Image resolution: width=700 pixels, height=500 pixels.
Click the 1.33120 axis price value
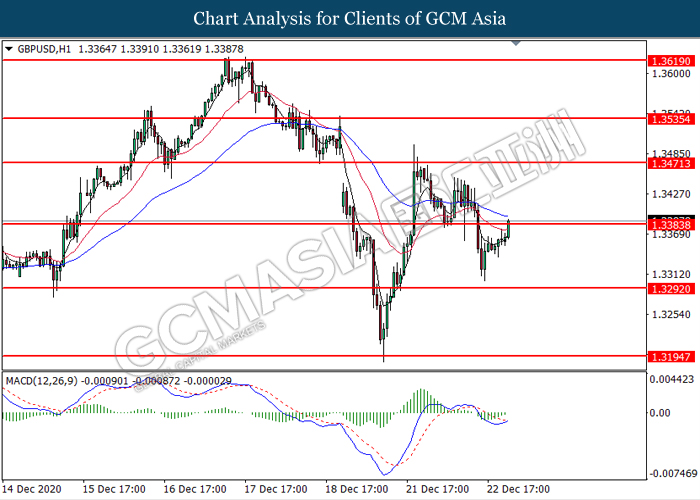pos(671,275)
